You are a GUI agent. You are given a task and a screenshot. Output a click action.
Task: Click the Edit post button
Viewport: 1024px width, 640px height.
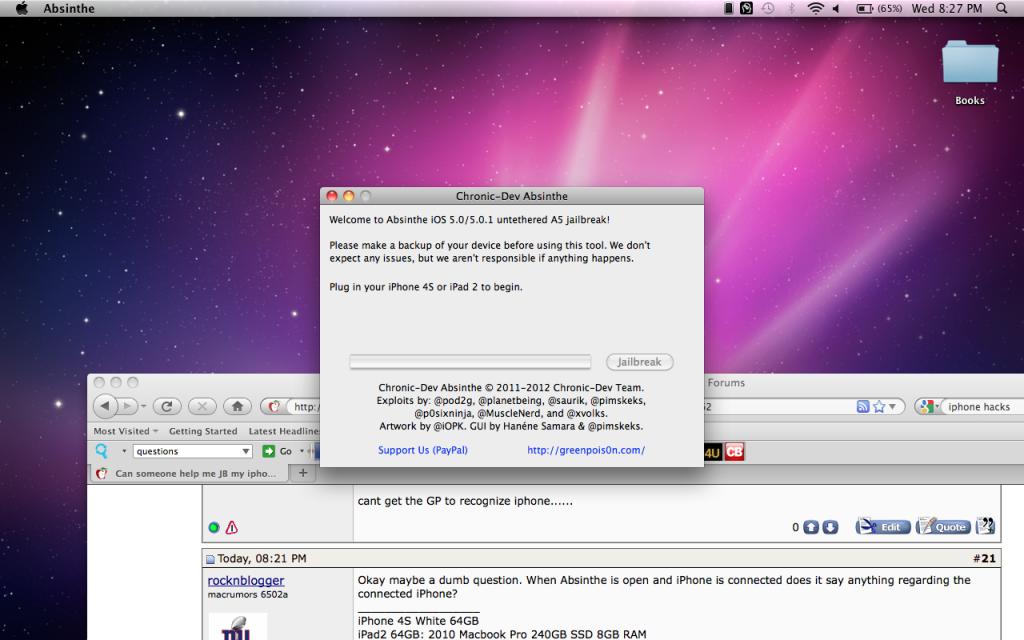(x=883, y=526)
